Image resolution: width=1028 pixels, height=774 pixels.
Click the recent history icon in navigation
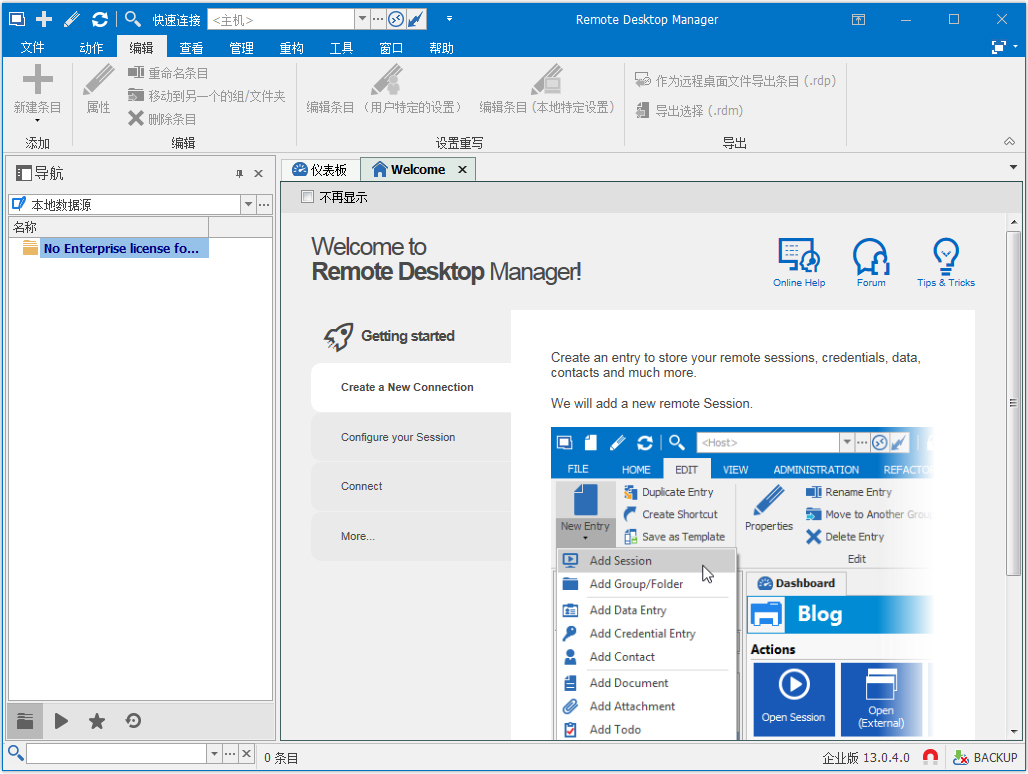133,721
